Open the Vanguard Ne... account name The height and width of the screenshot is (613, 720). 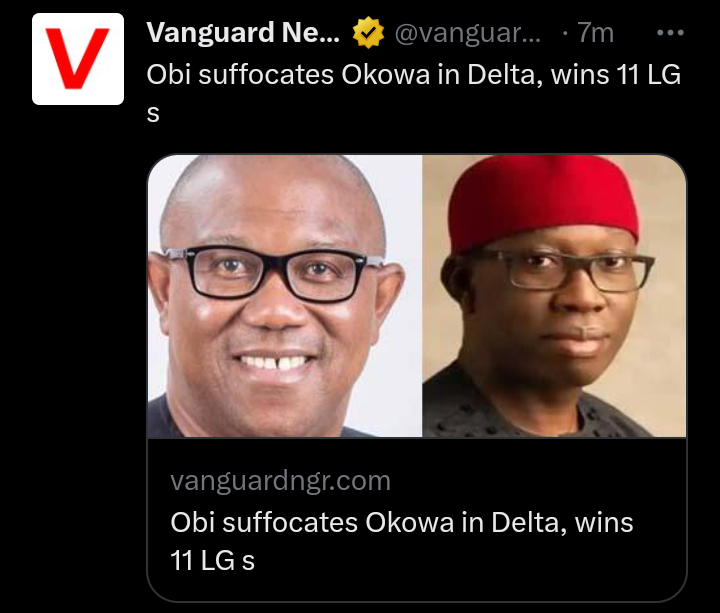pos(243,33)
